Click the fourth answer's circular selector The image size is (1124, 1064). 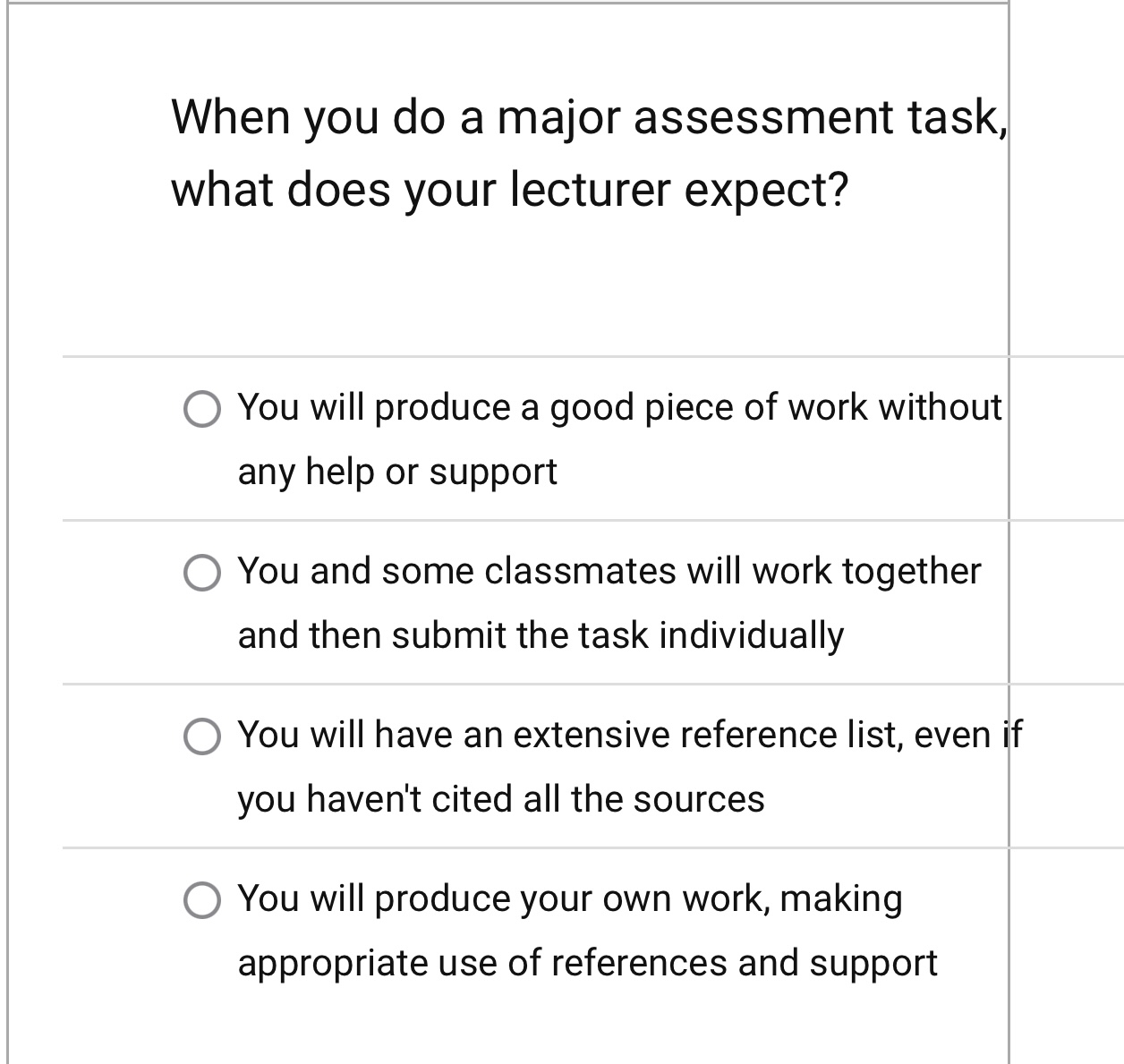202,900
